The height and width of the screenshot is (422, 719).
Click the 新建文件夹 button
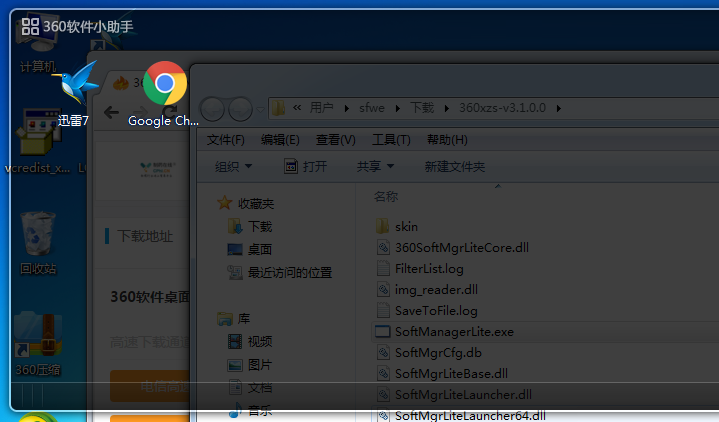(455, 166)
